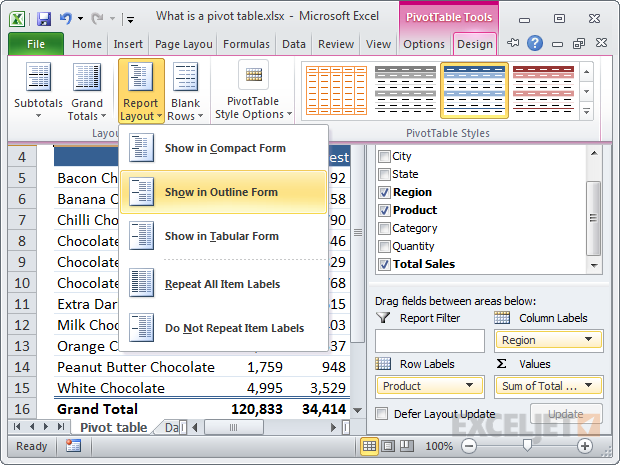
Task: Click zoom in plus button
Action: coord(585,446)
